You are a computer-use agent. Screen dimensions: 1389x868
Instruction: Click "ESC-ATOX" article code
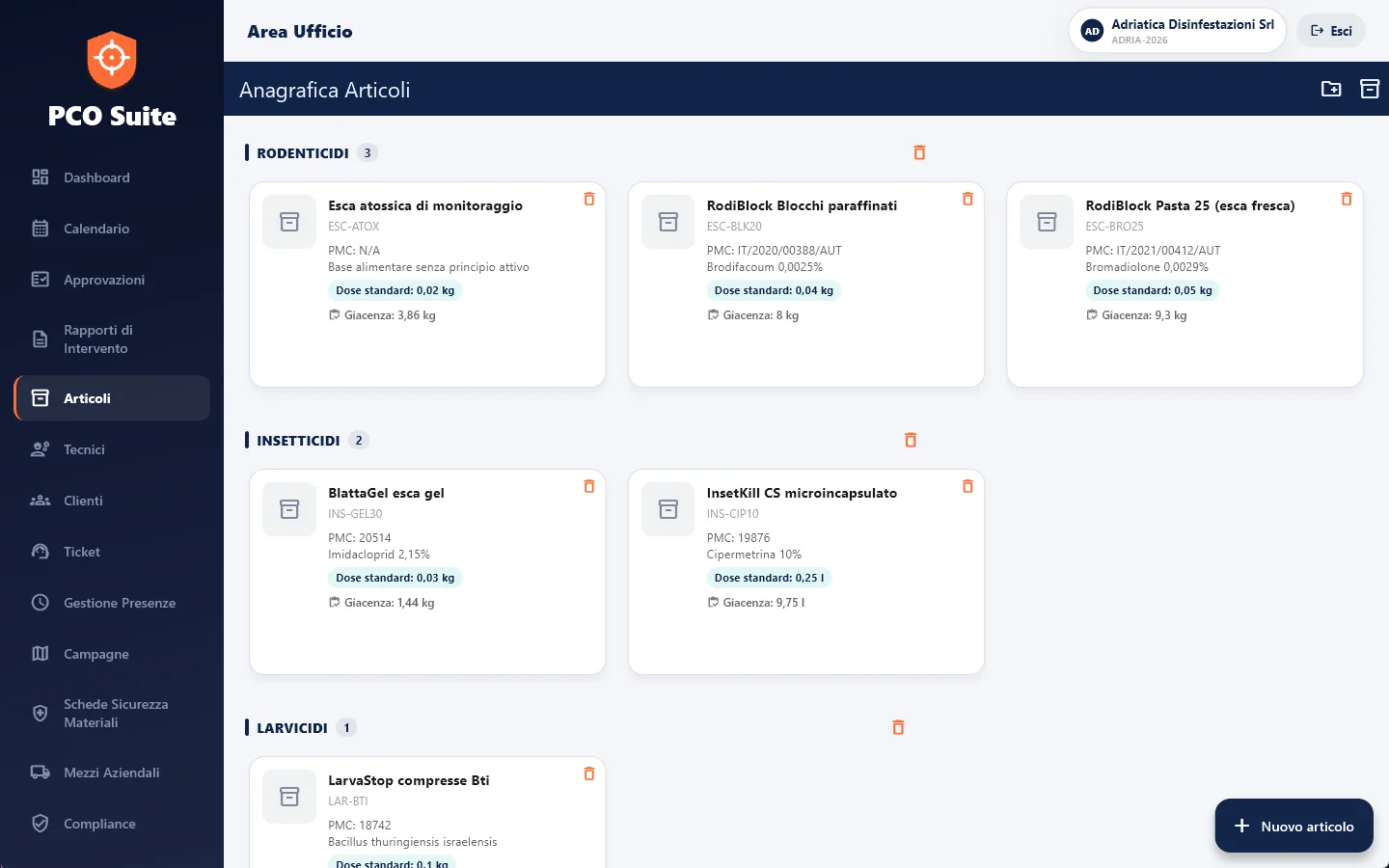[354, 227]
